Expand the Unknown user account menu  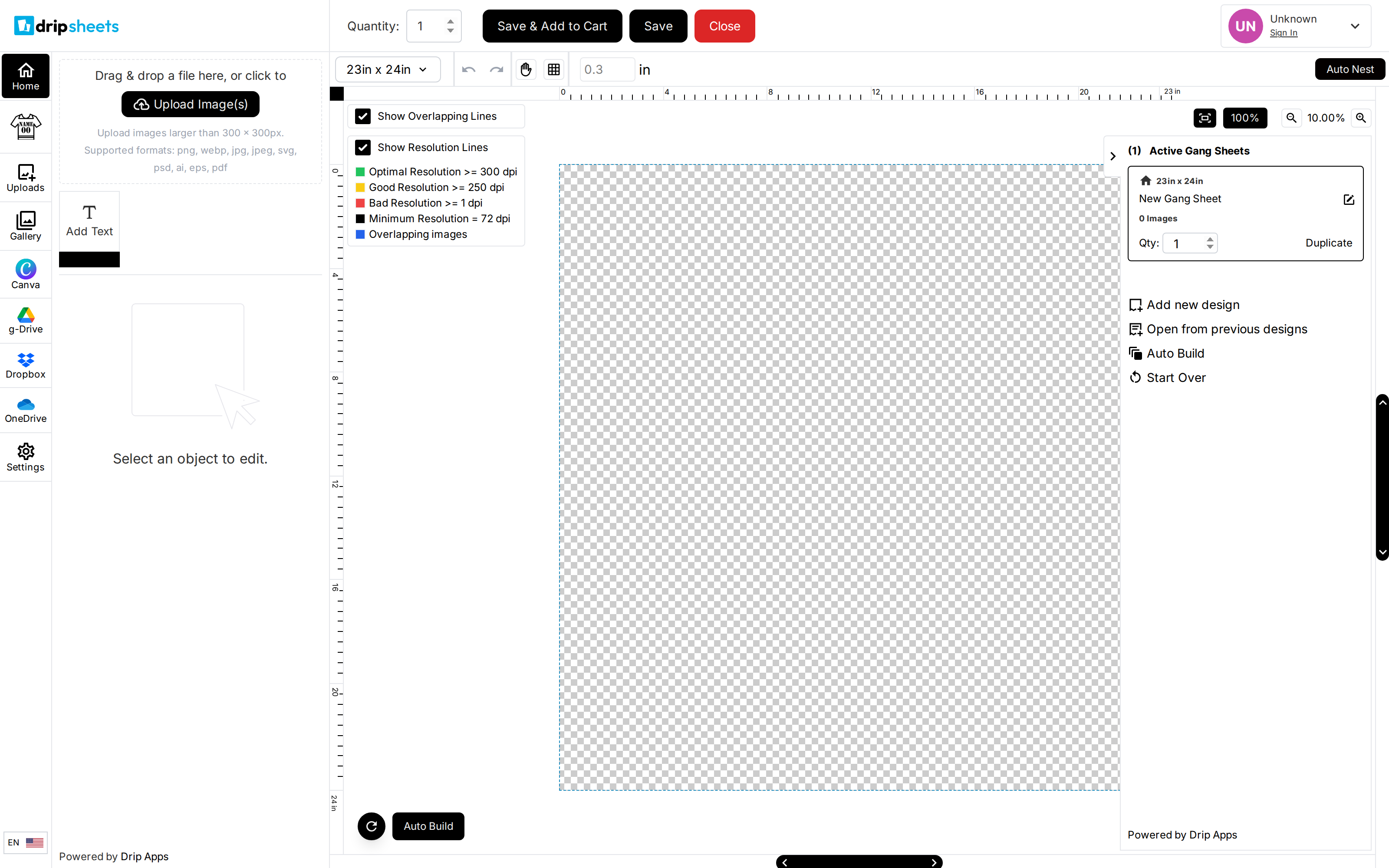click(x=1355, y=26)
